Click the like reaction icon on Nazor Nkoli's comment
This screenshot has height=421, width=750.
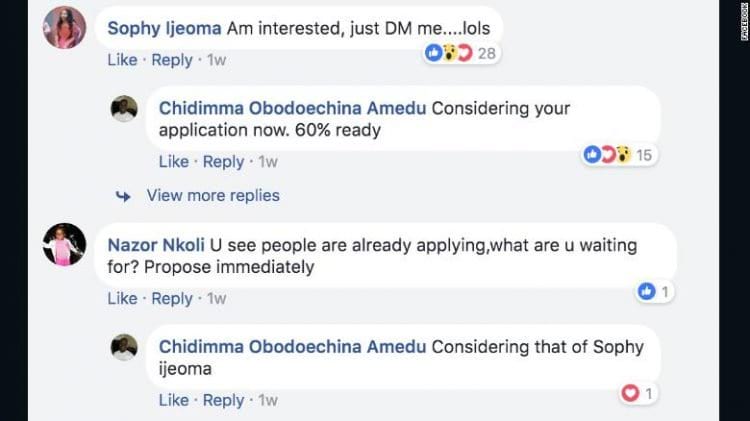pos(646,291)
